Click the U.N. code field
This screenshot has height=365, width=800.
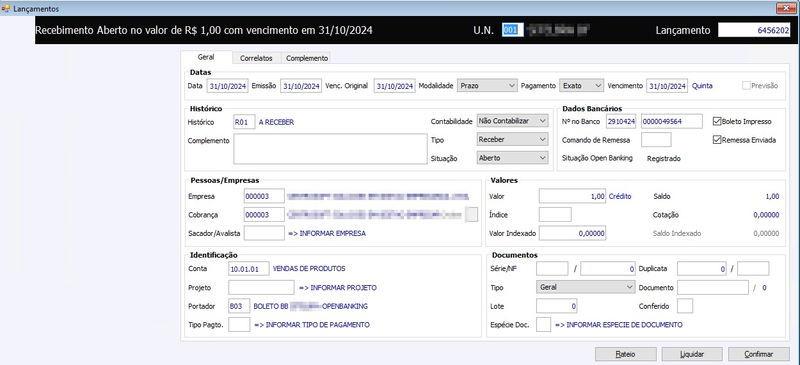pyautogui.click(x=512, y=30)
